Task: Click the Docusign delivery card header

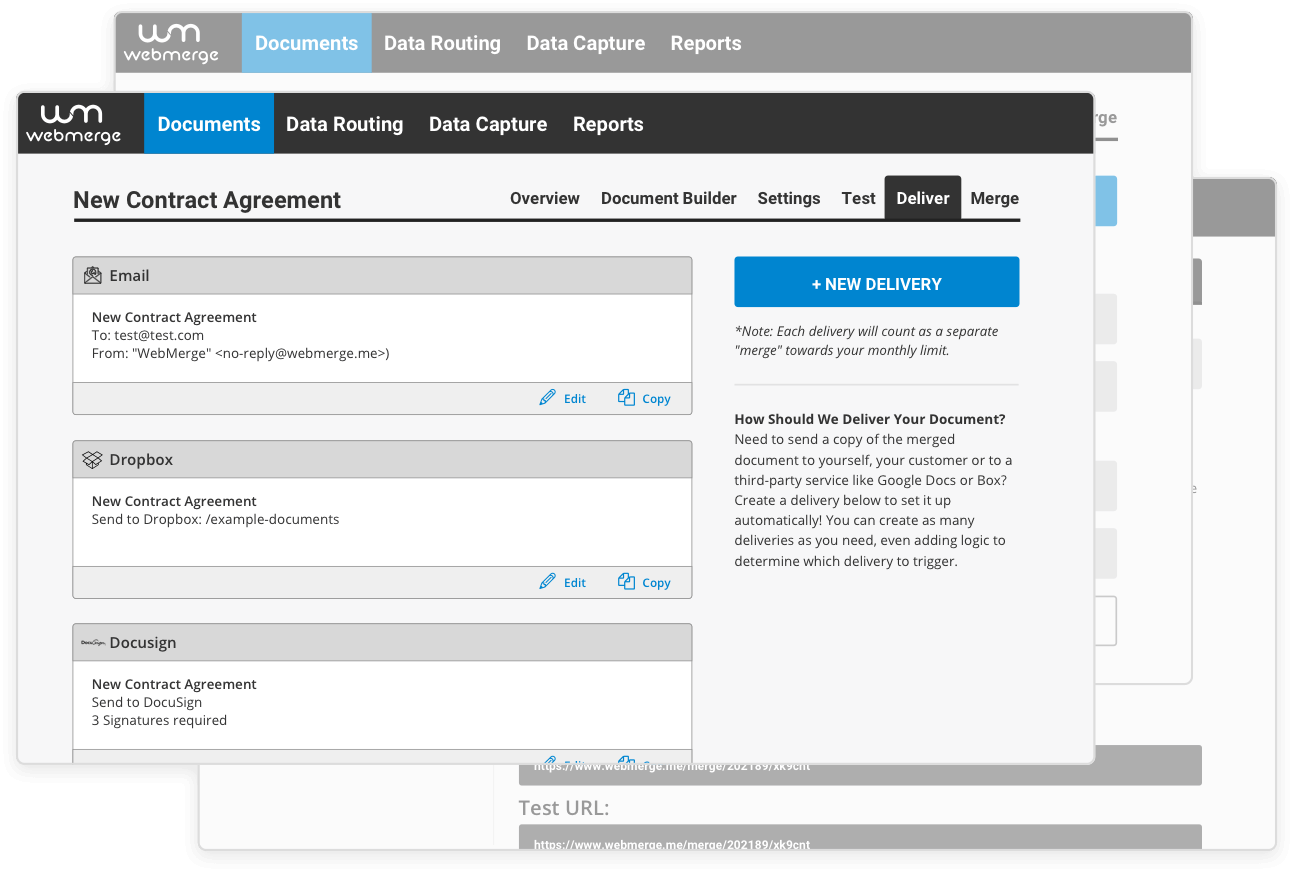Action: pos(382,643)
